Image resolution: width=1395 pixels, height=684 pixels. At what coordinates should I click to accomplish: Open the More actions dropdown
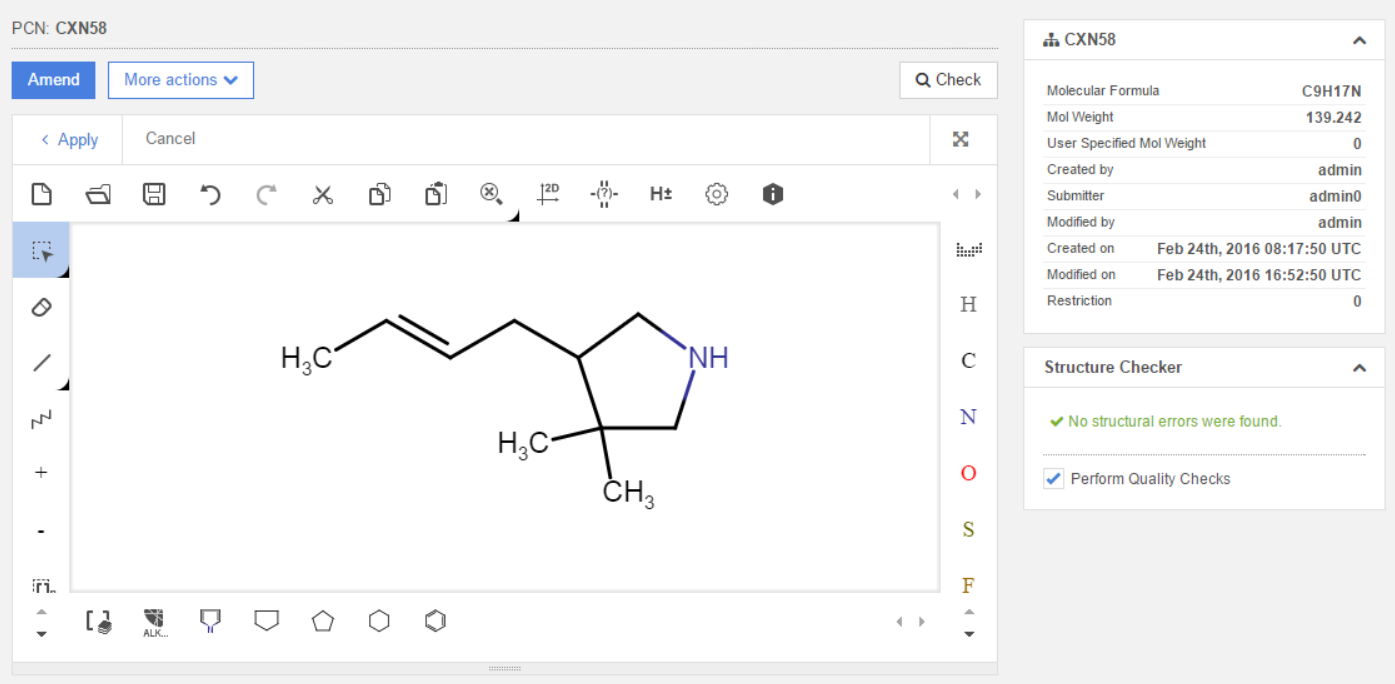[x=181, y=80]
